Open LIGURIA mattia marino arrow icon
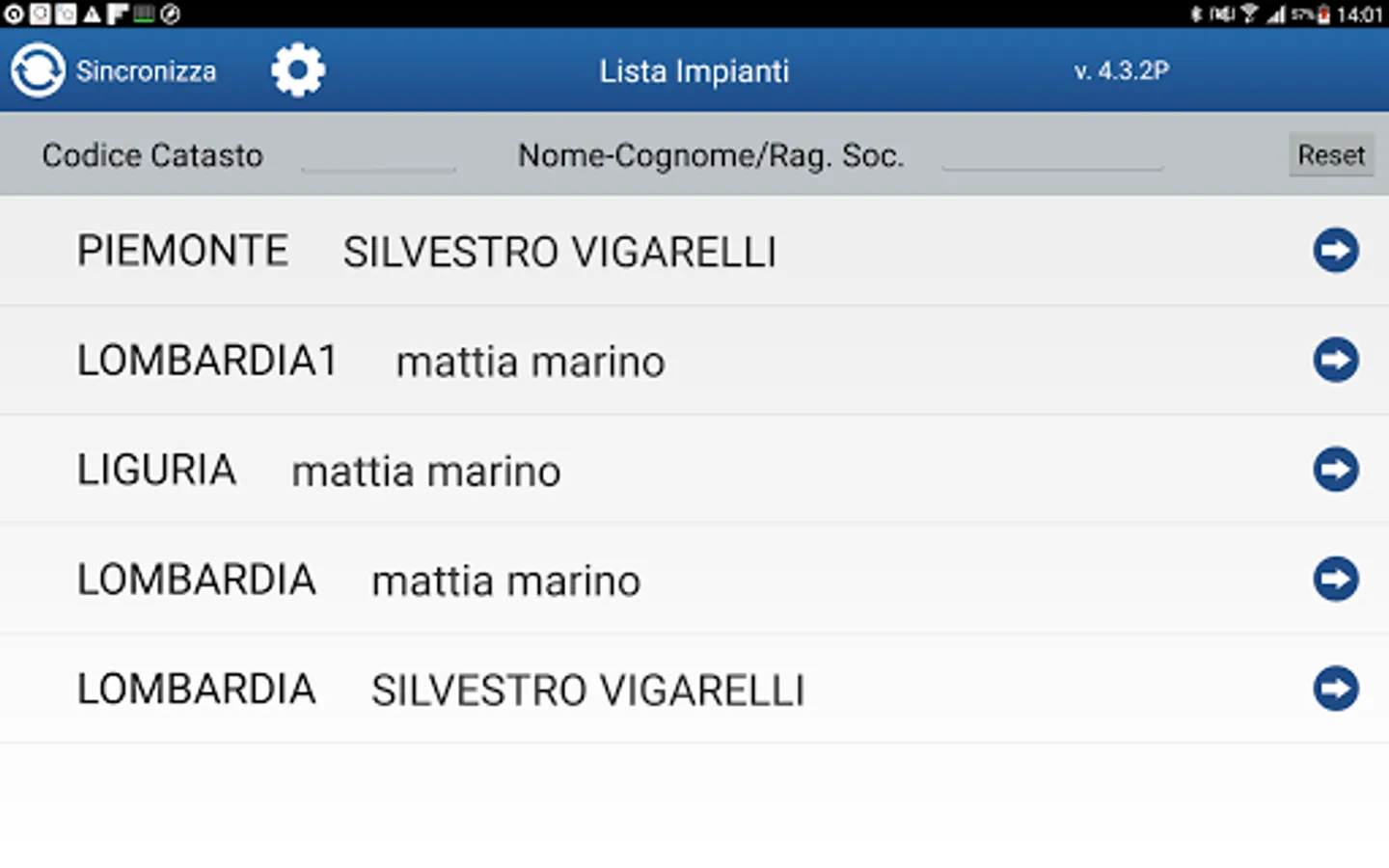 (1335, 470)
